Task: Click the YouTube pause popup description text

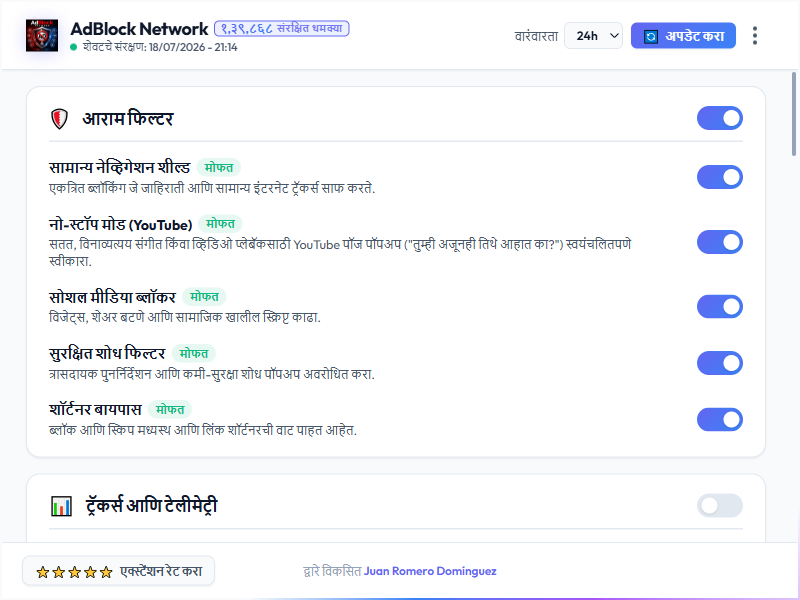Action: click(340, 253)
